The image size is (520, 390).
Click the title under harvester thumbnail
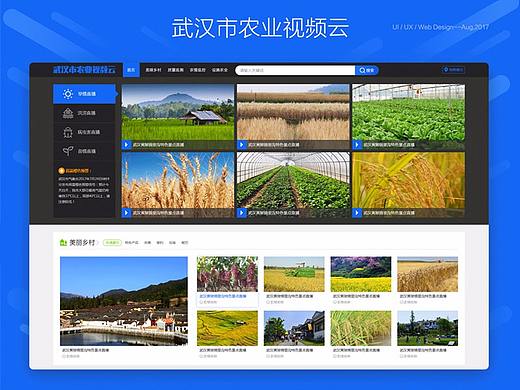[290, 296]
